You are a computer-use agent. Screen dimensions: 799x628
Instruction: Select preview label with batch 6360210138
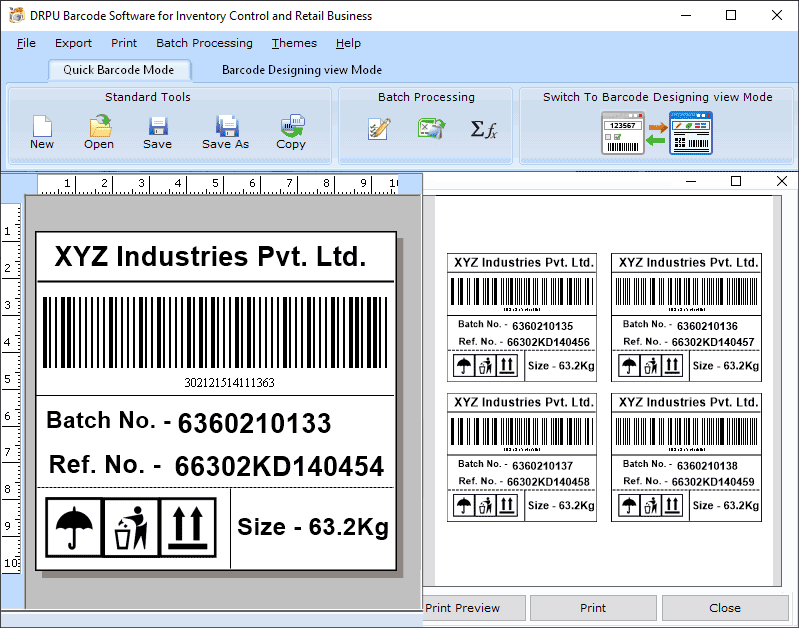coord(686,457)
